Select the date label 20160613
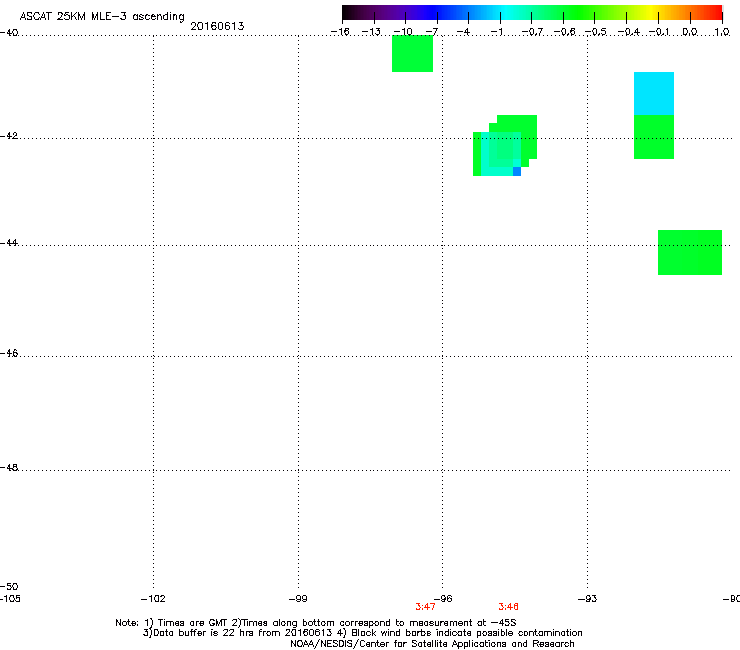This screenshot has height=650, width=740. (217, 26)
